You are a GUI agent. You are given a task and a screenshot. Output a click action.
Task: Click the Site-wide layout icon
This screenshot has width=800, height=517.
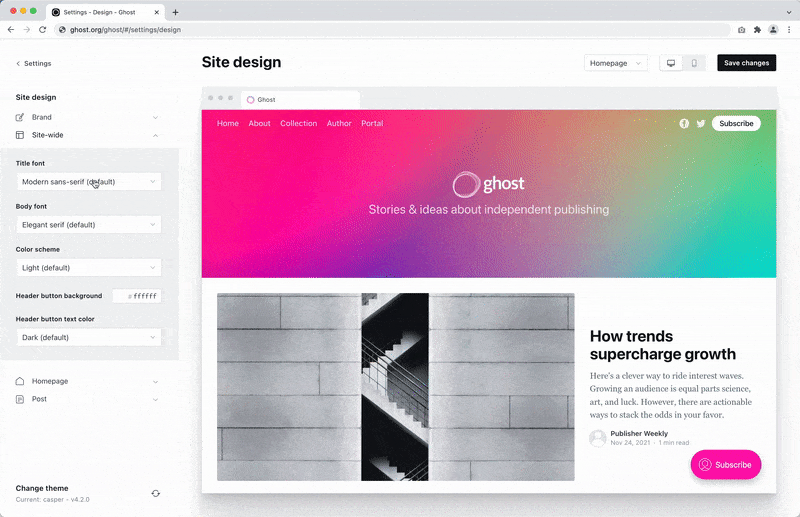coord(20,135)
